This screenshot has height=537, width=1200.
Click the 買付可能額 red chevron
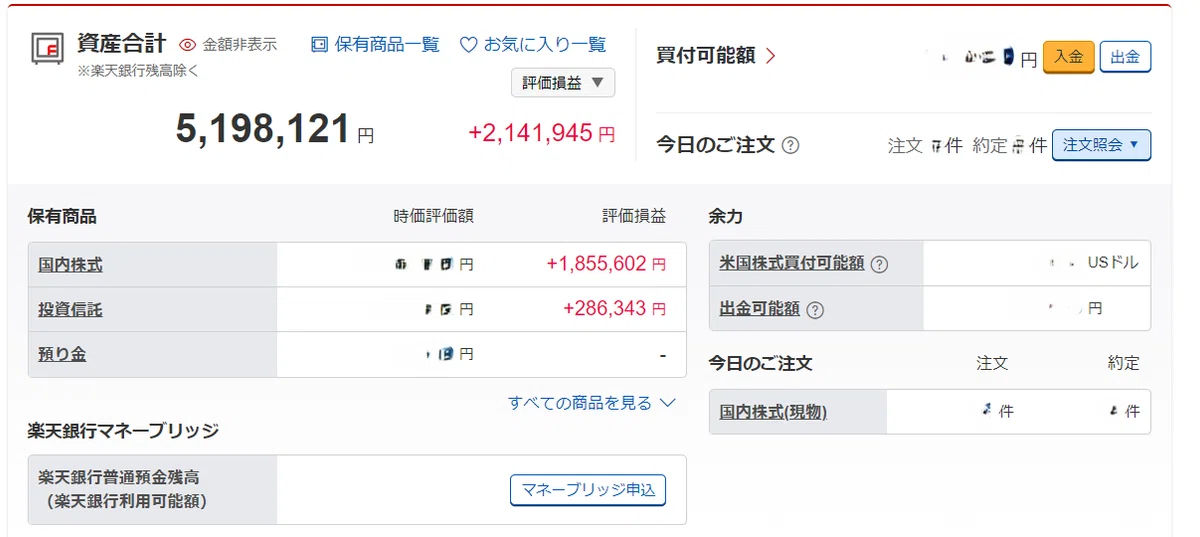(x=771, y=56)
